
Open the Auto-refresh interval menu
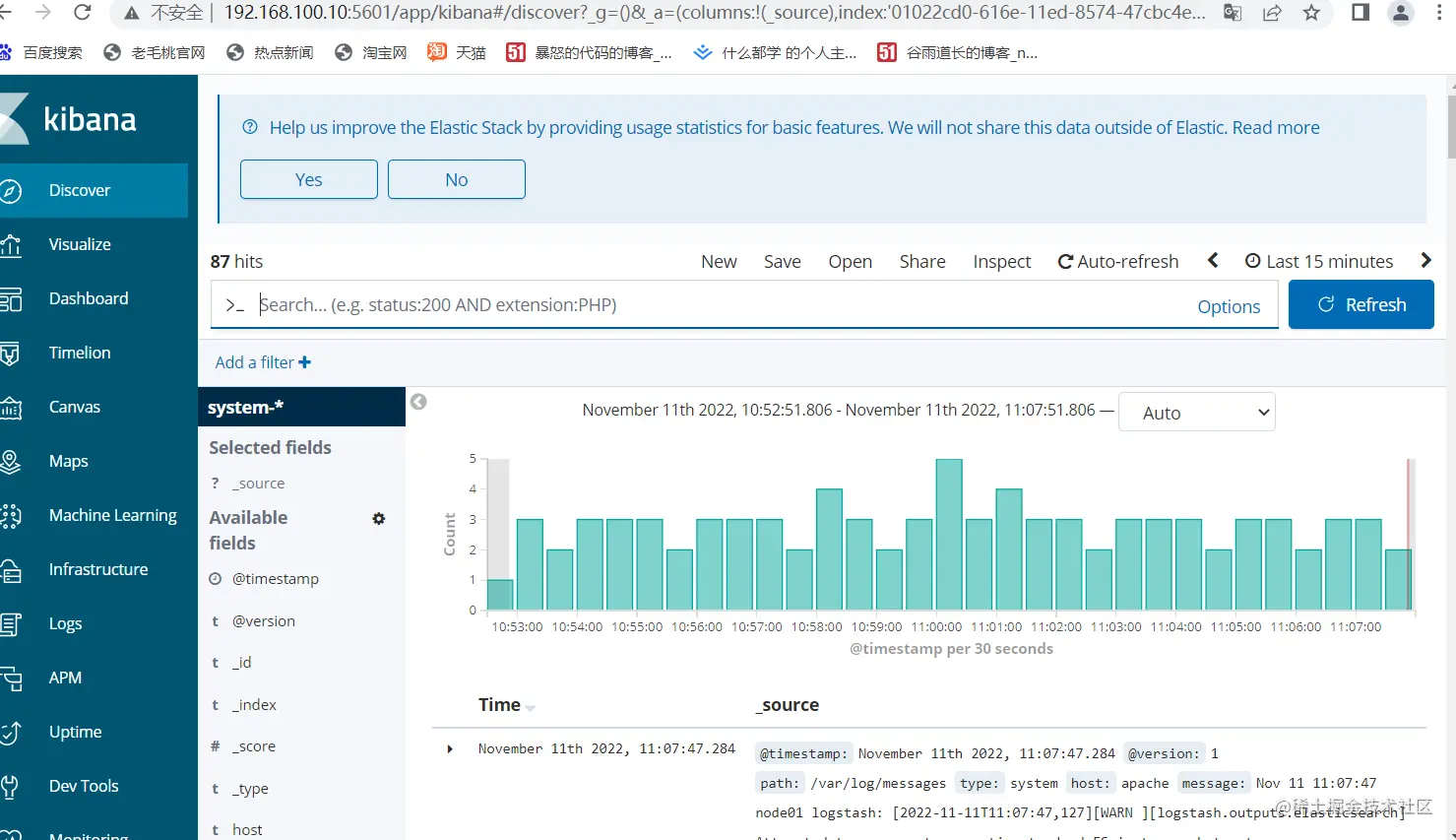pos(1118,261)
